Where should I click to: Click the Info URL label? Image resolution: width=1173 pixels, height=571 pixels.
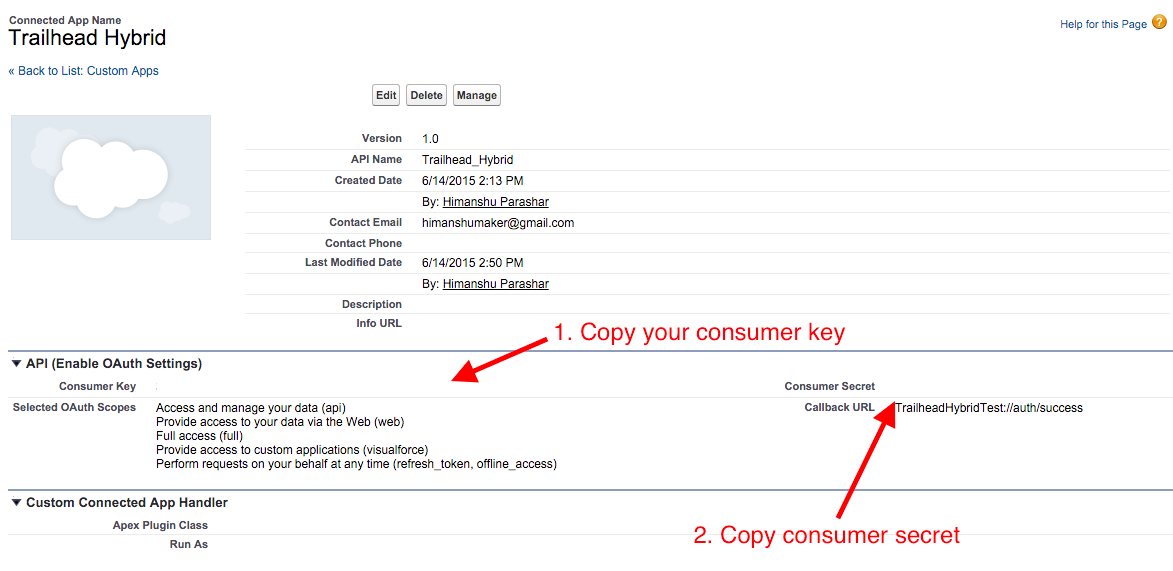[x=379, y=324]
